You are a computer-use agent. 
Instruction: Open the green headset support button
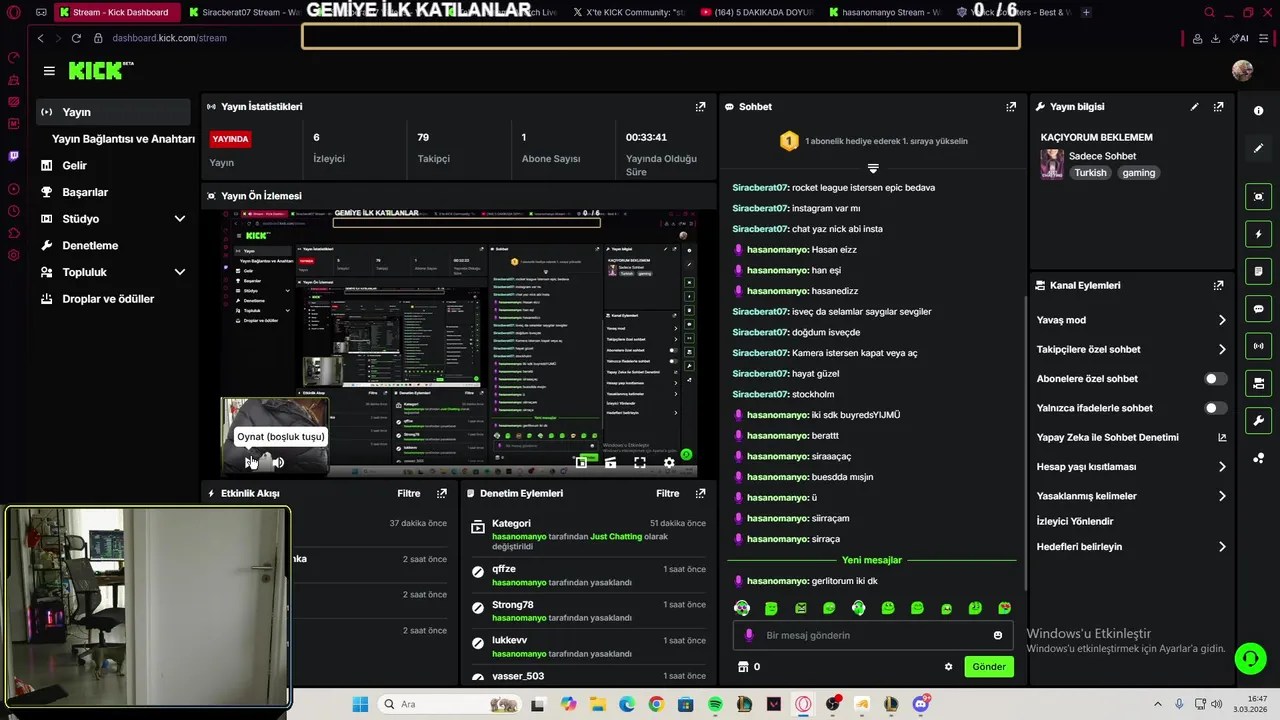tap(1250, 658)
